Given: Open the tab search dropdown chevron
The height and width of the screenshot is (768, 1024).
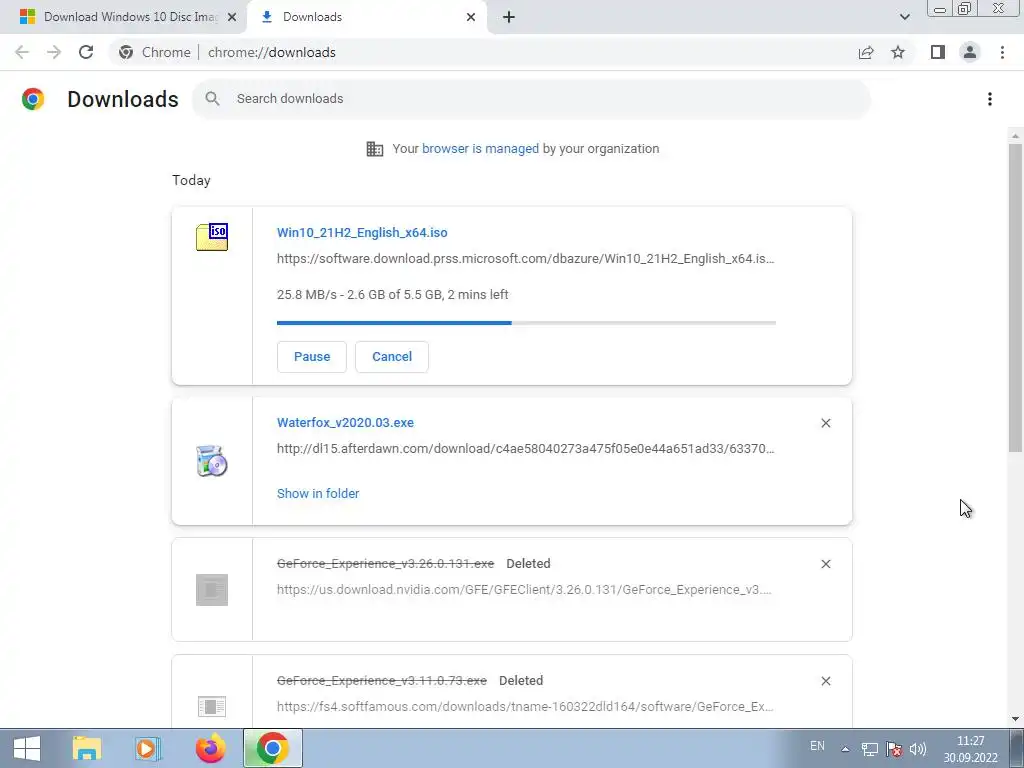Looking at the screenshot, I should tap(904, 17).
